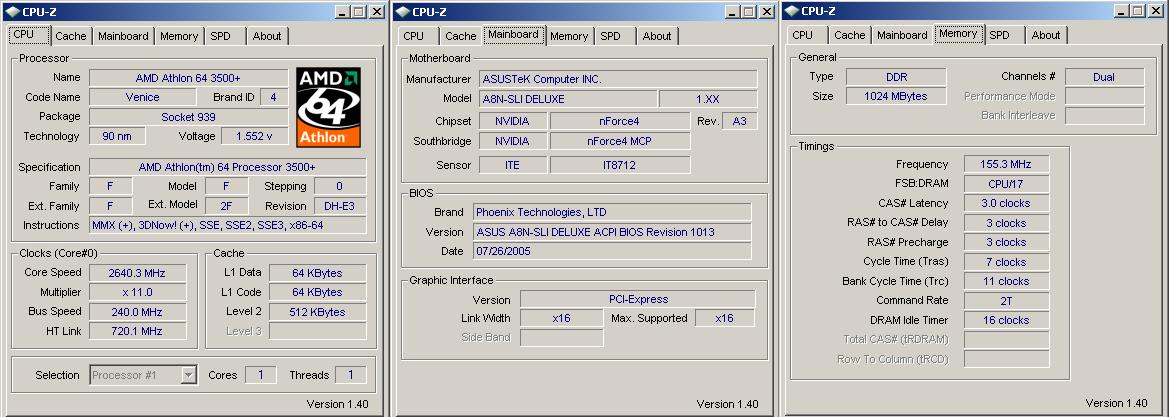Open About tab in middle window

coord(657,36)
